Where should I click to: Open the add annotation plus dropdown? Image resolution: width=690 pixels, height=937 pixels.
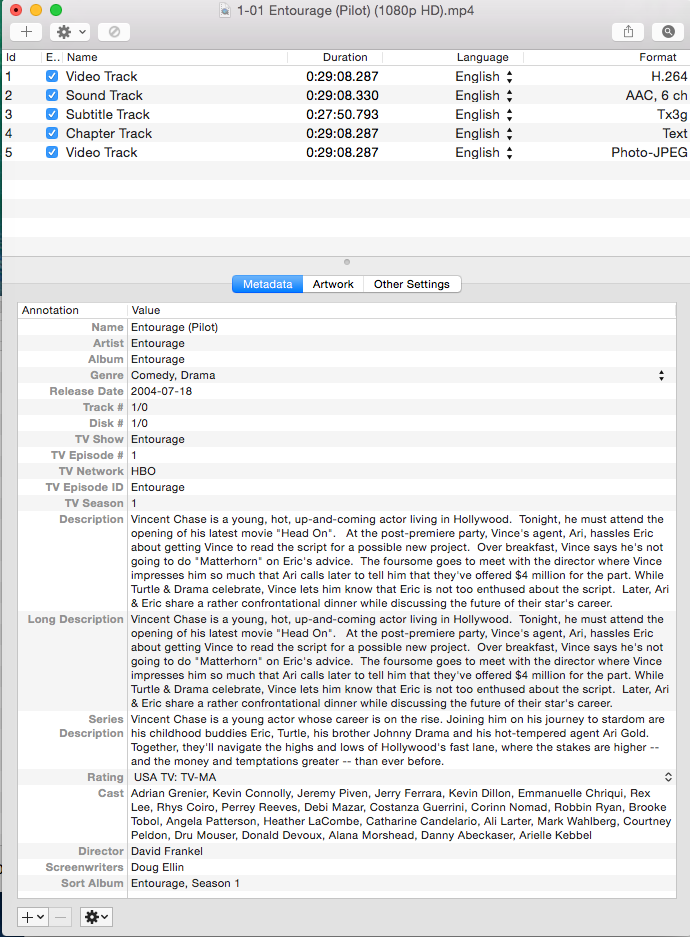pyautogui.click(x=32, y=917)
